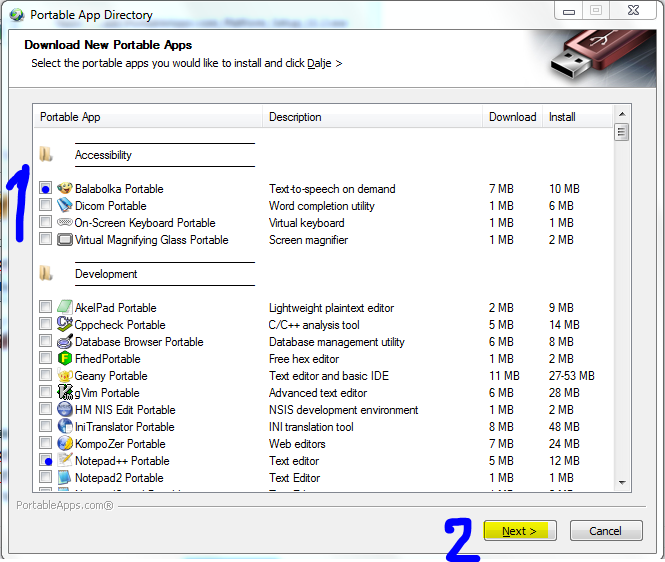
Task: Click the Dicom Portable app icon
Action: [x=64, y=205]
